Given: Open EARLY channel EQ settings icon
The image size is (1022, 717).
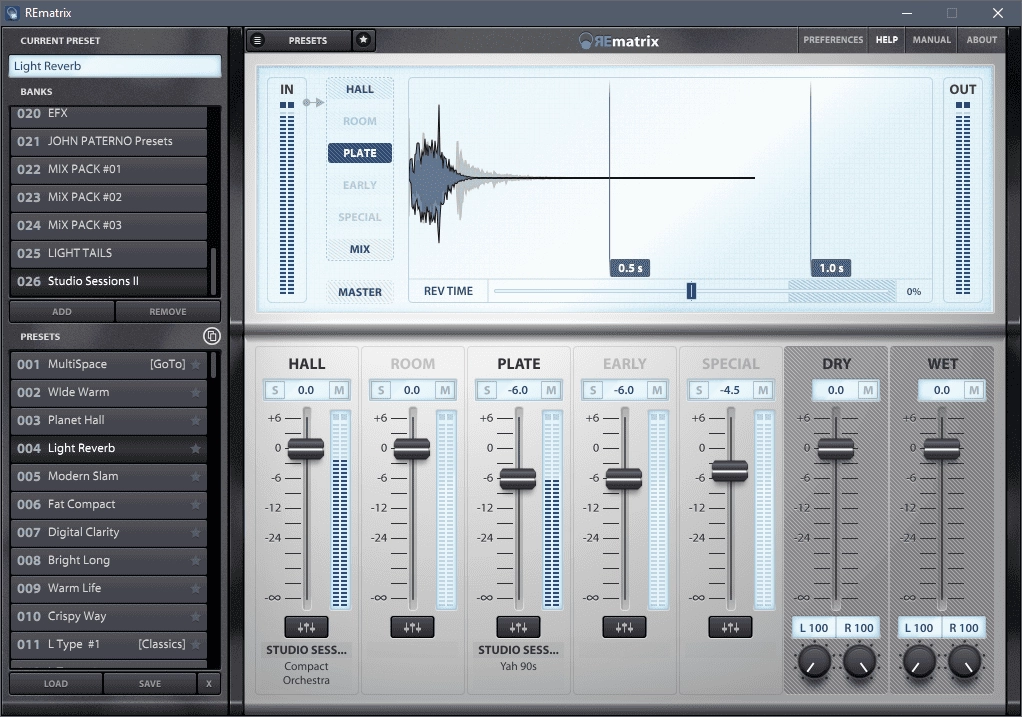Looking at the screenshot, I should (624, 628).
